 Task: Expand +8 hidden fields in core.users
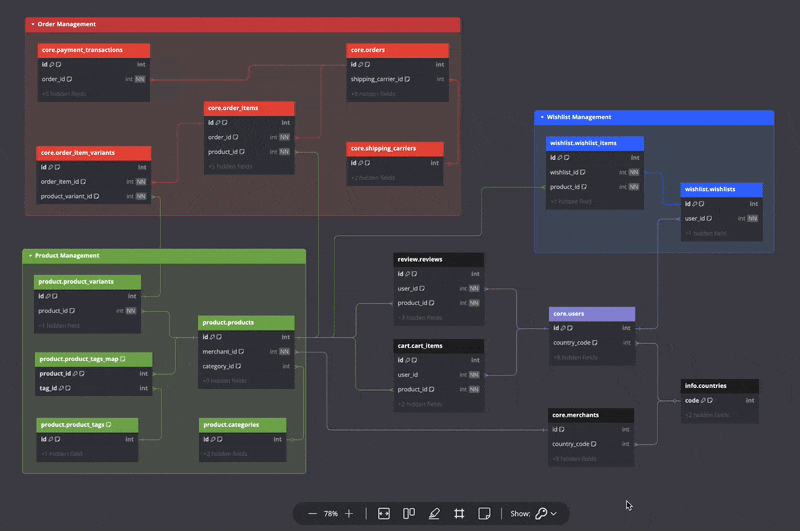575,358
